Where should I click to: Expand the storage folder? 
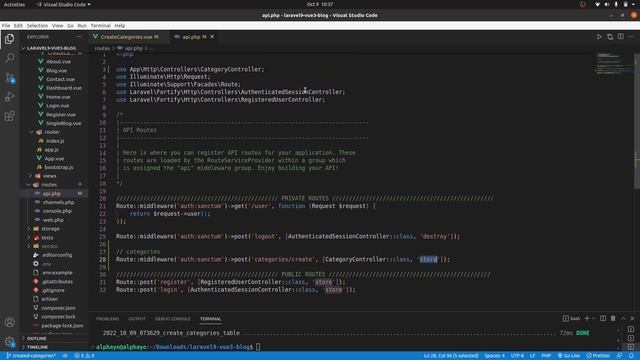coord(50,229)
